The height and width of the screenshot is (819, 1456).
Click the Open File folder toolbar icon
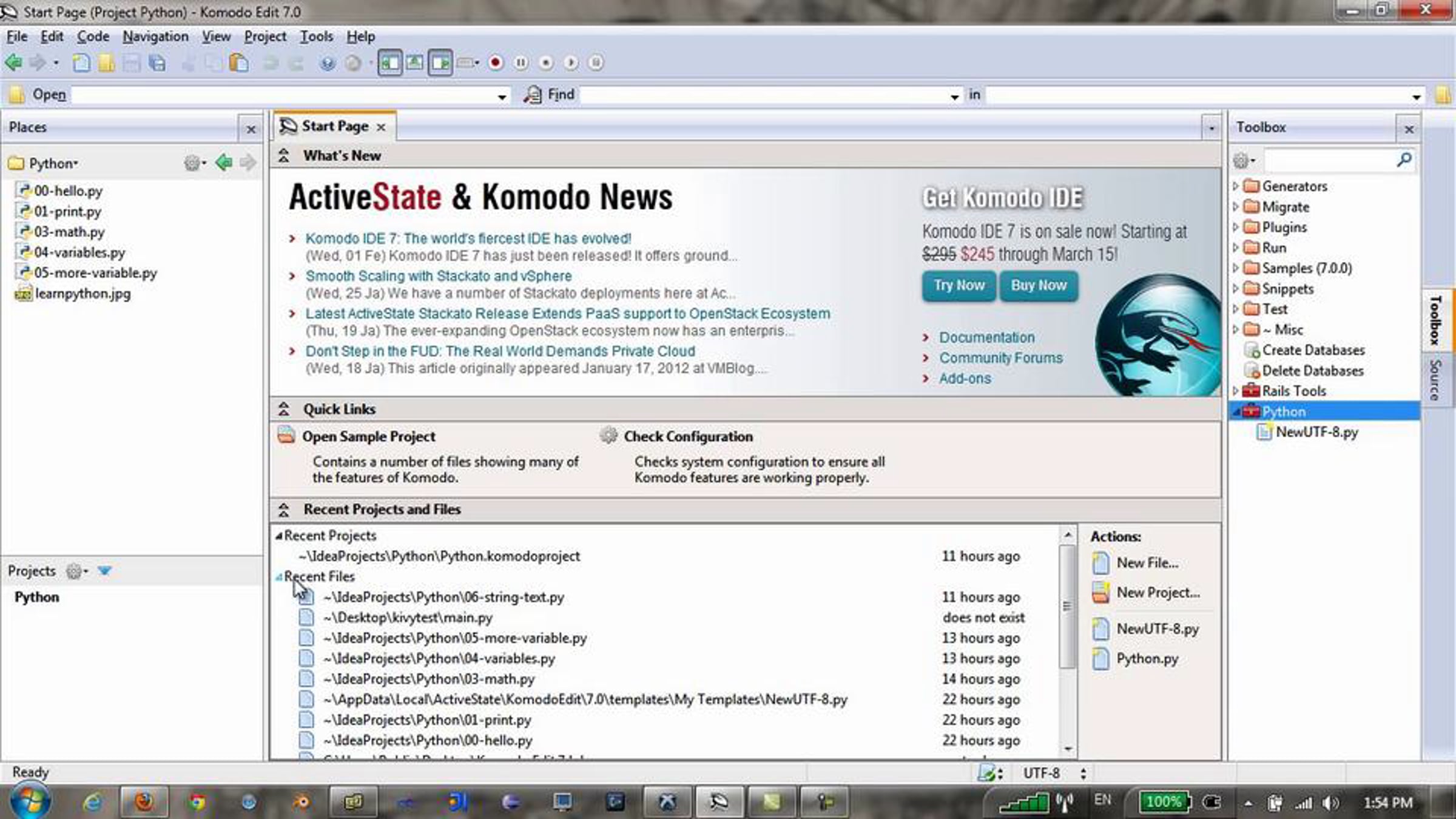(x=106, y=62)
